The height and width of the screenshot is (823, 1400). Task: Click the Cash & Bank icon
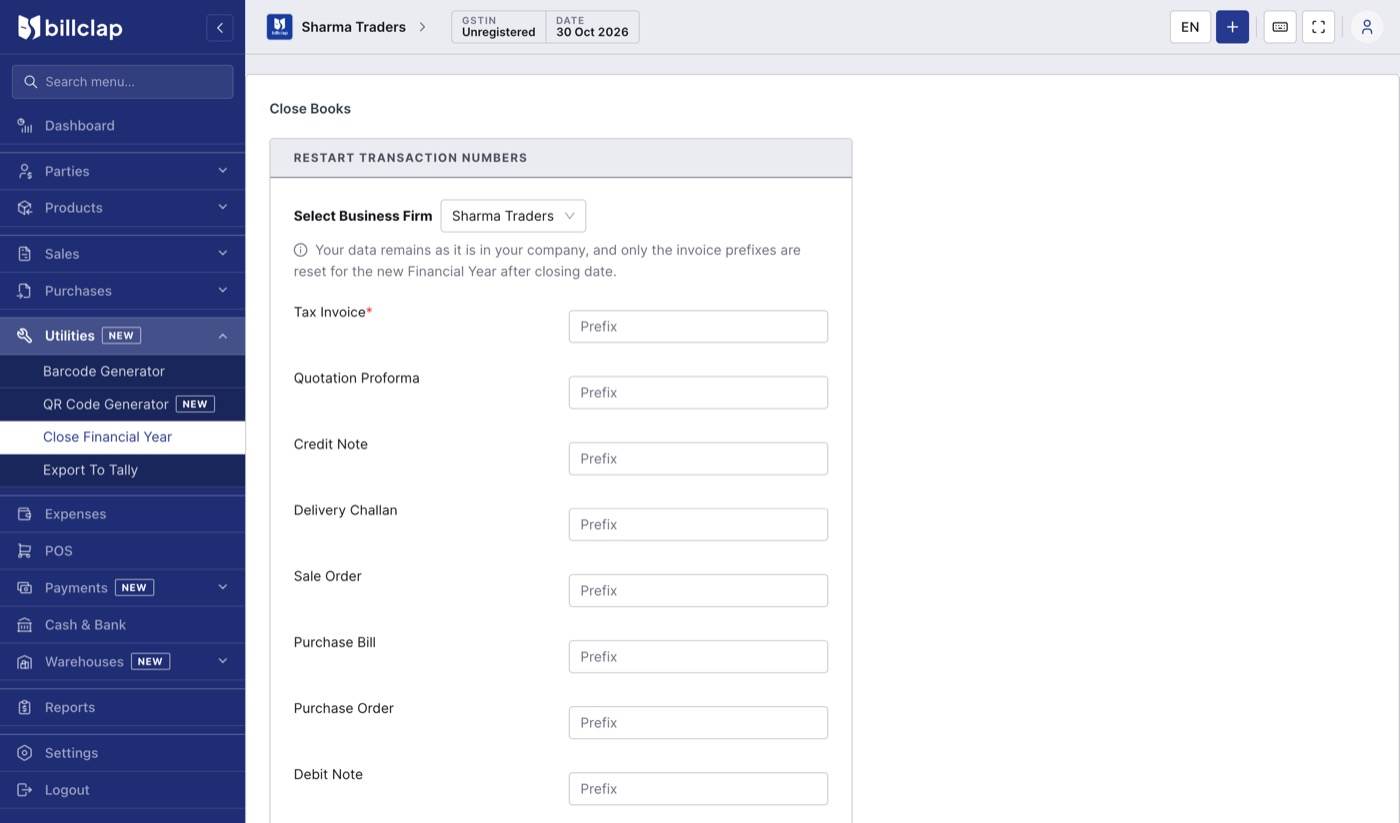[x=25, y=625]
